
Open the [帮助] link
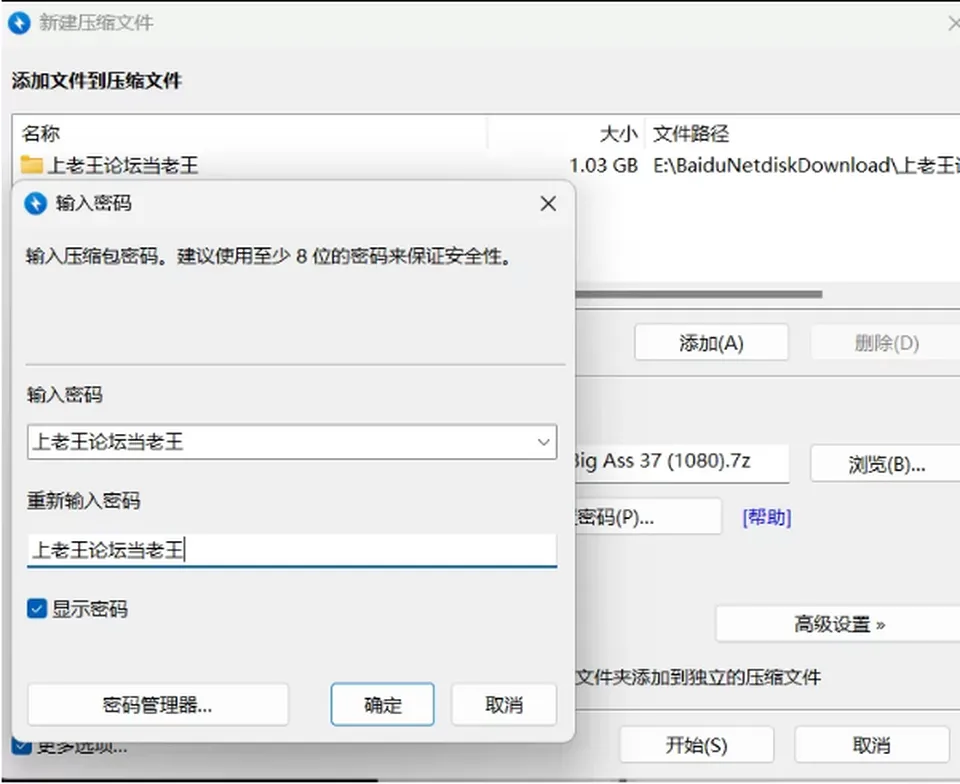point(767,518)
